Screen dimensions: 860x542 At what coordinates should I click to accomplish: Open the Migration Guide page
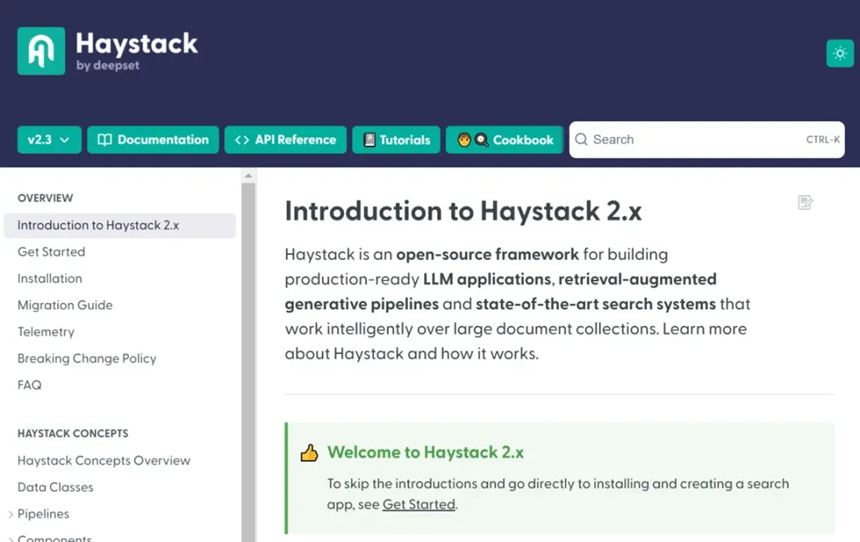click(x=65, y=305)
